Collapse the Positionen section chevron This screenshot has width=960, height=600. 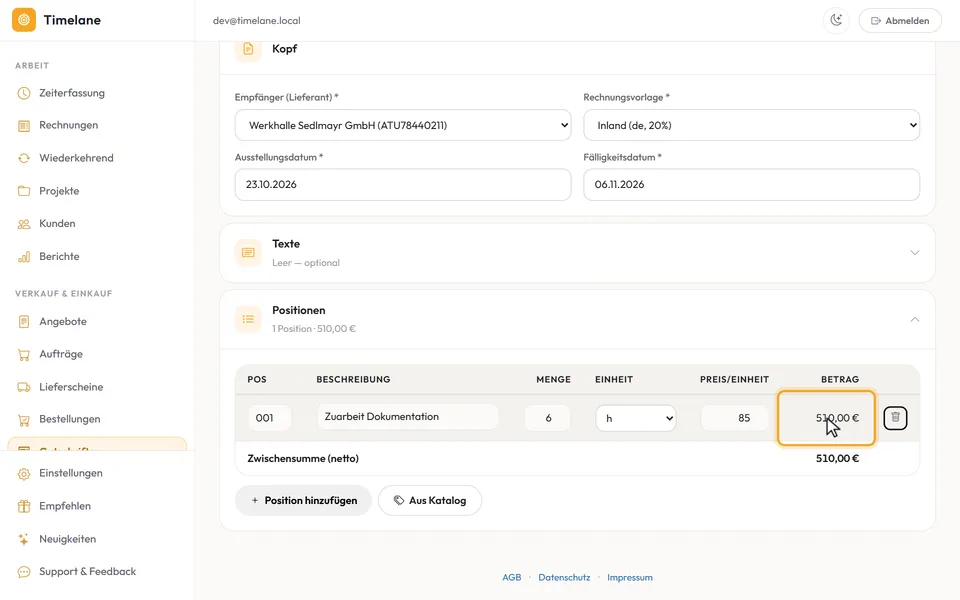click(915, 319)
